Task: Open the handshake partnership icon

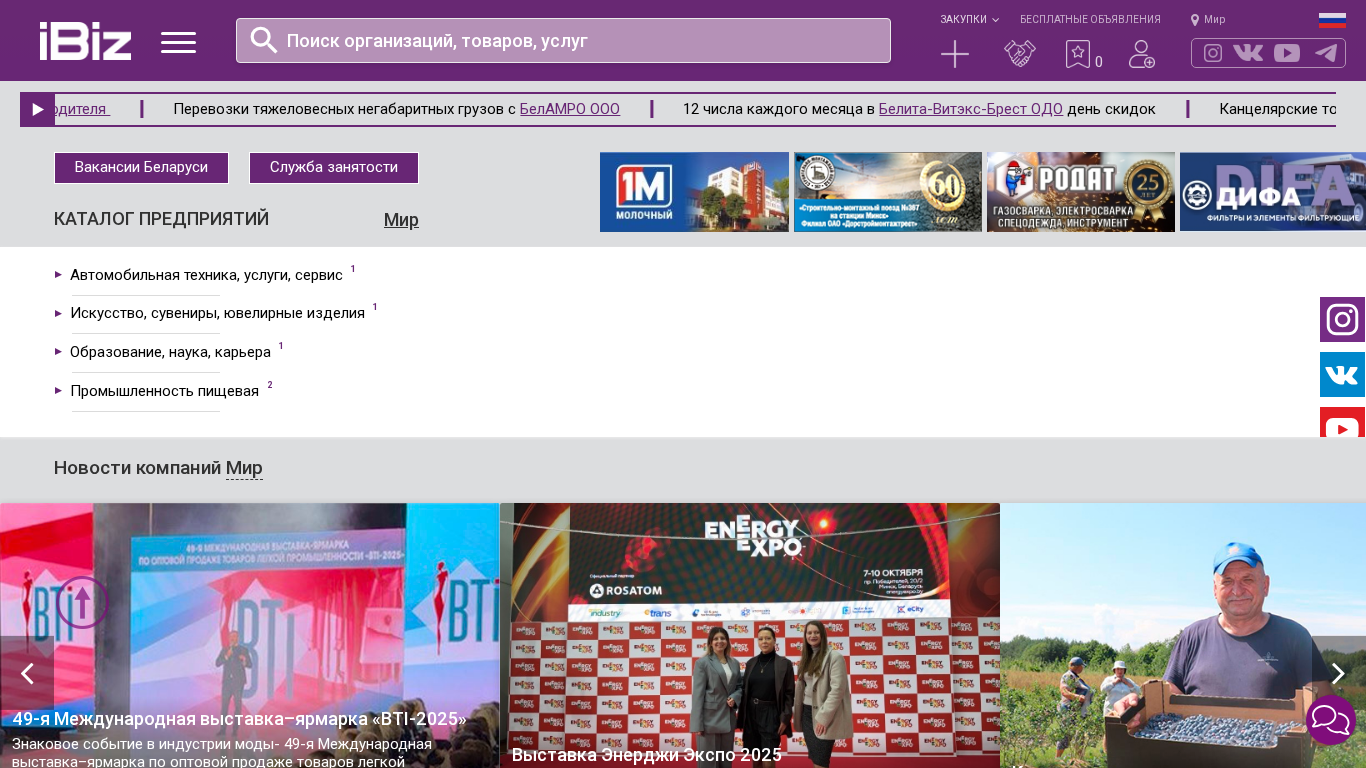Action: pyautogui.click(x=1019, y=54)
